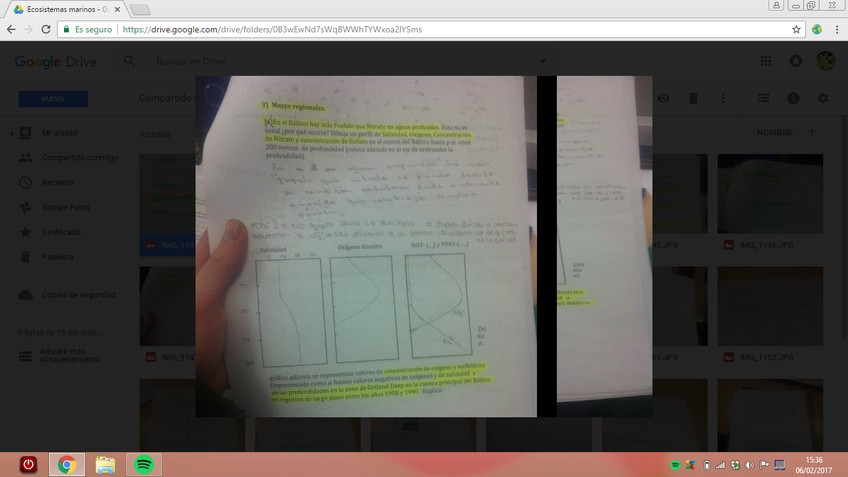Open Google apps grid icon

point(766,61)
